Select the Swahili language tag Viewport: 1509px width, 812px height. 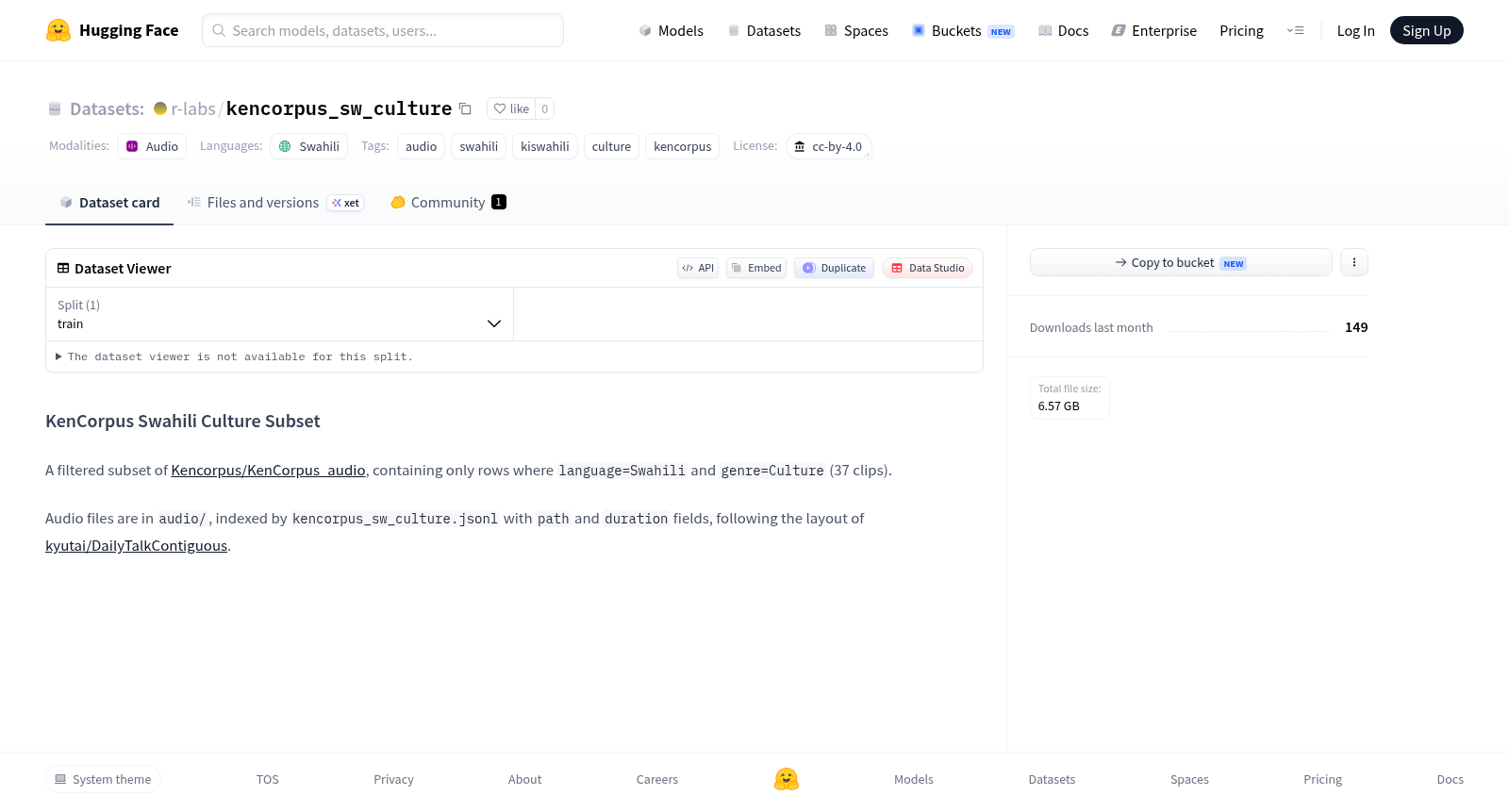(x=309, y=146)
